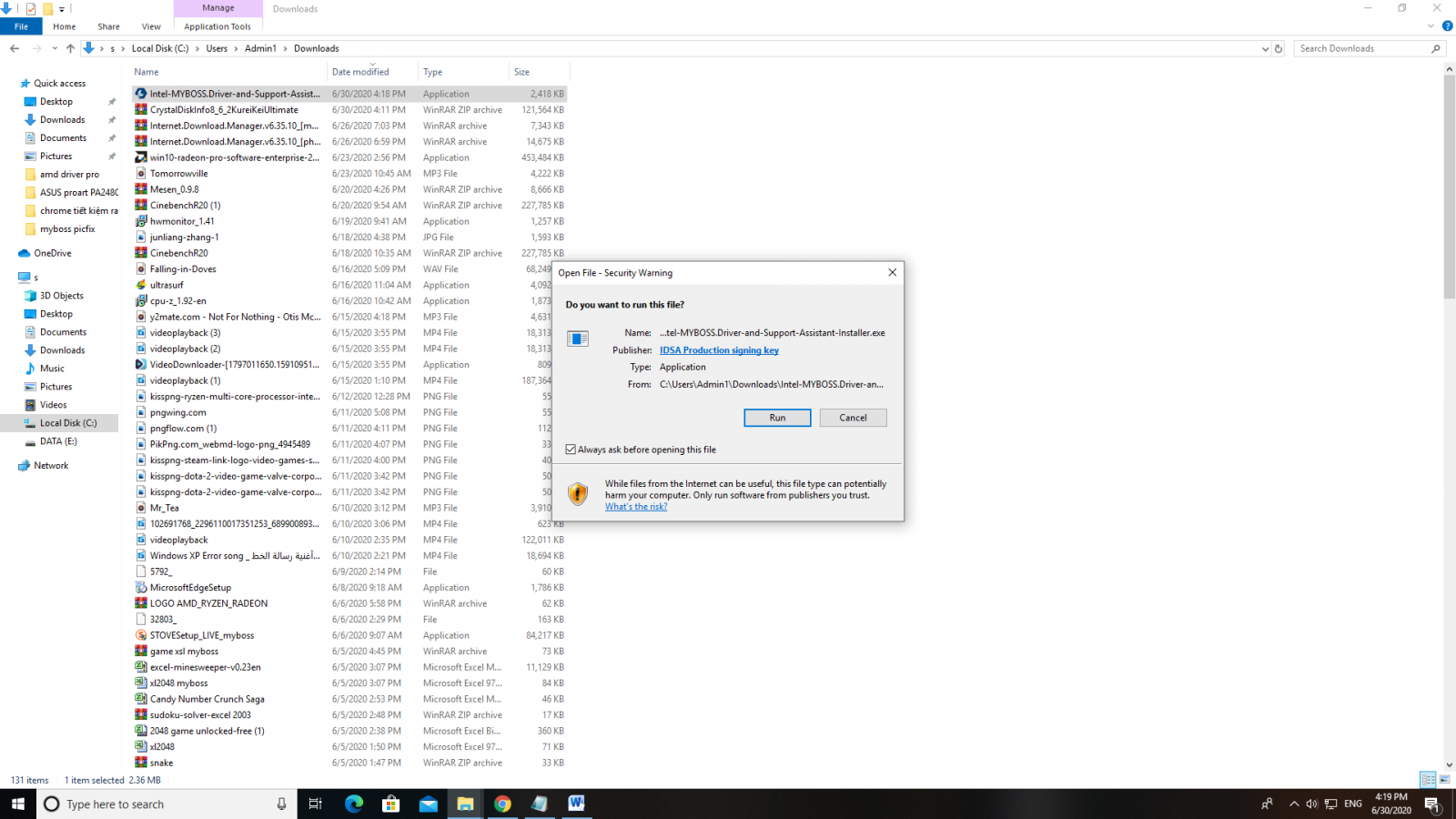1456x819 pixels.
Task: Click What's the risk? link
Action: (636, 507)
